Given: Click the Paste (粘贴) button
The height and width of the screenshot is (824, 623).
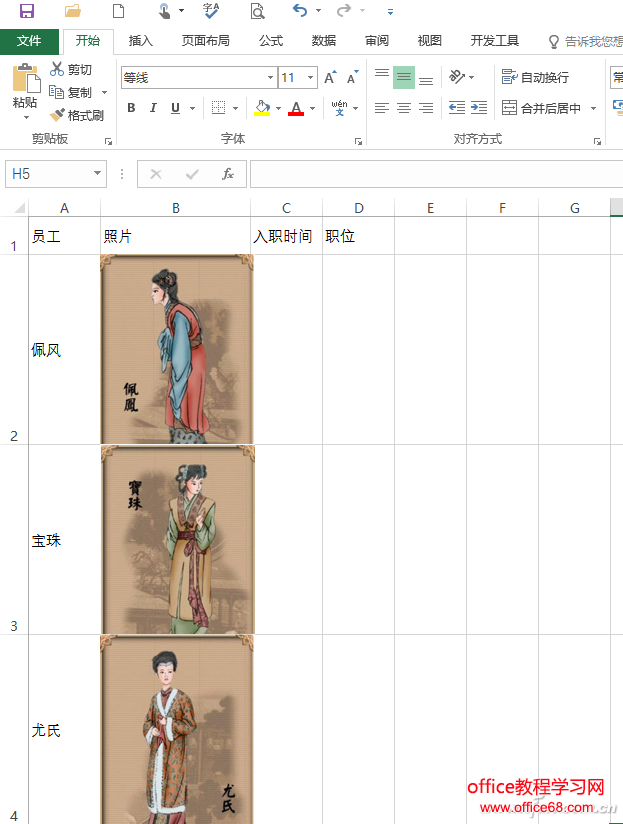Looking at the screenshot, I should point(25,88).
